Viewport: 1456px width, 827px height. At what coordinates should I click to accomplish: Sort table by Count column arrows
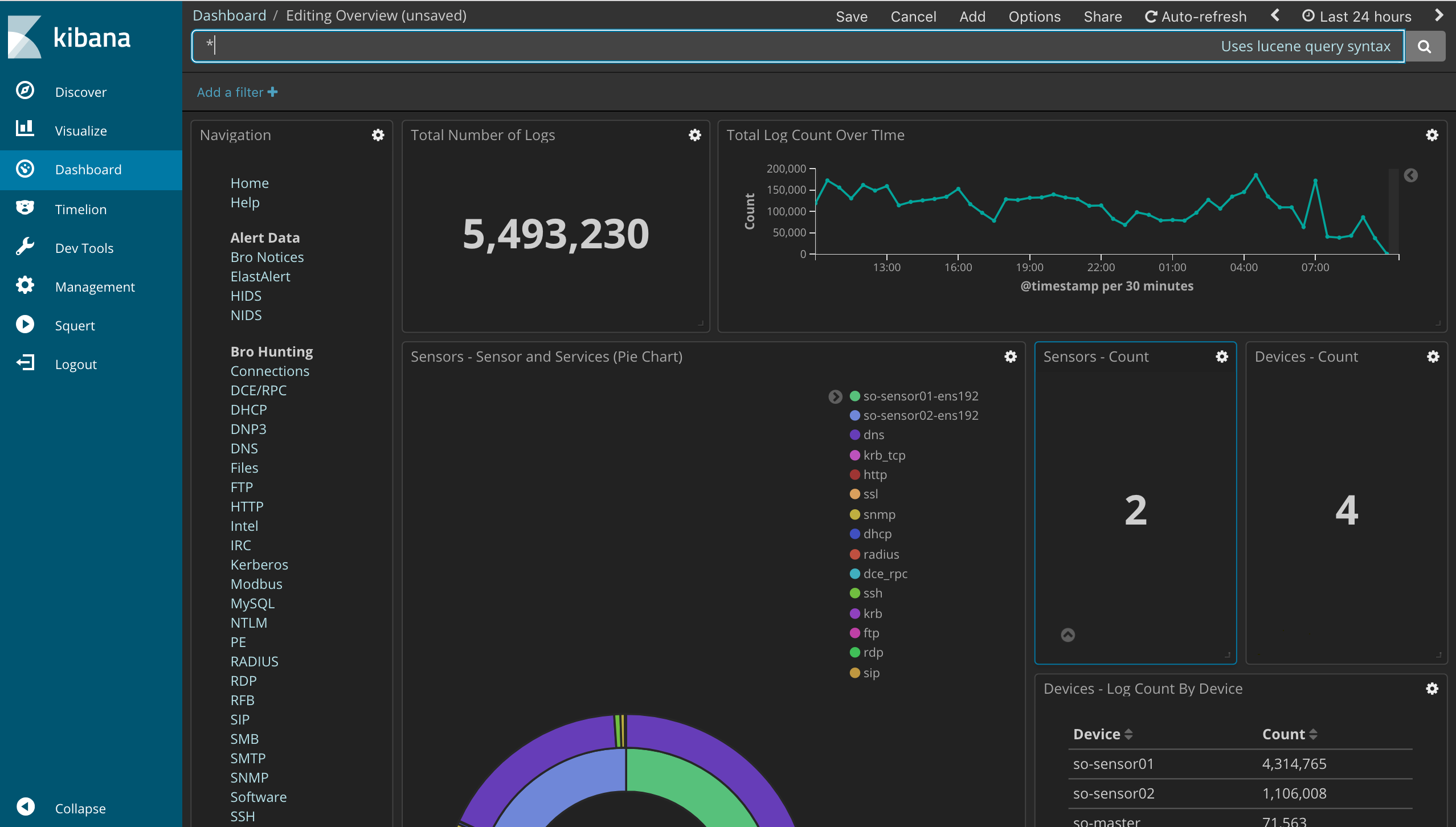click(1313, 734)
